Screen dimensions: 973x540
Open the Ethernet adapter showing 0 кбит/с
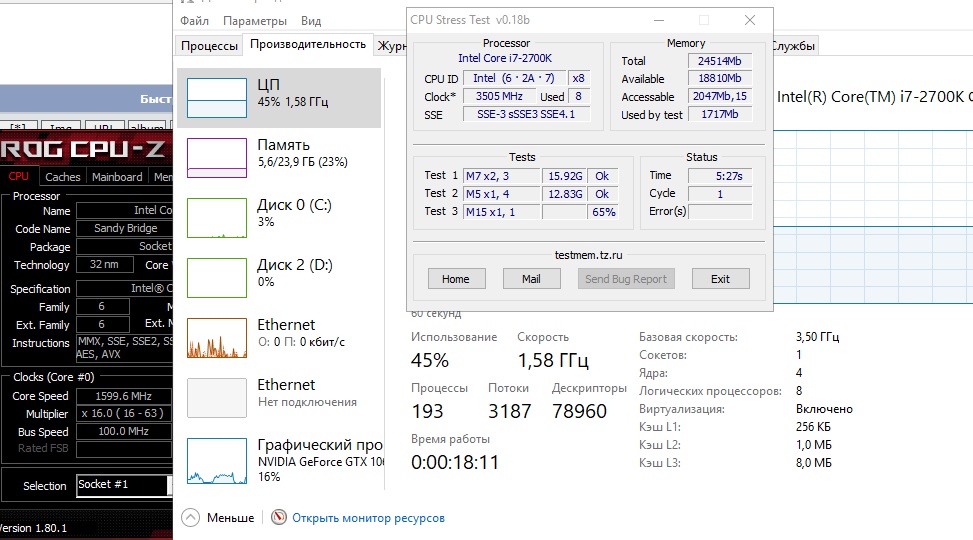pos(217,338)
